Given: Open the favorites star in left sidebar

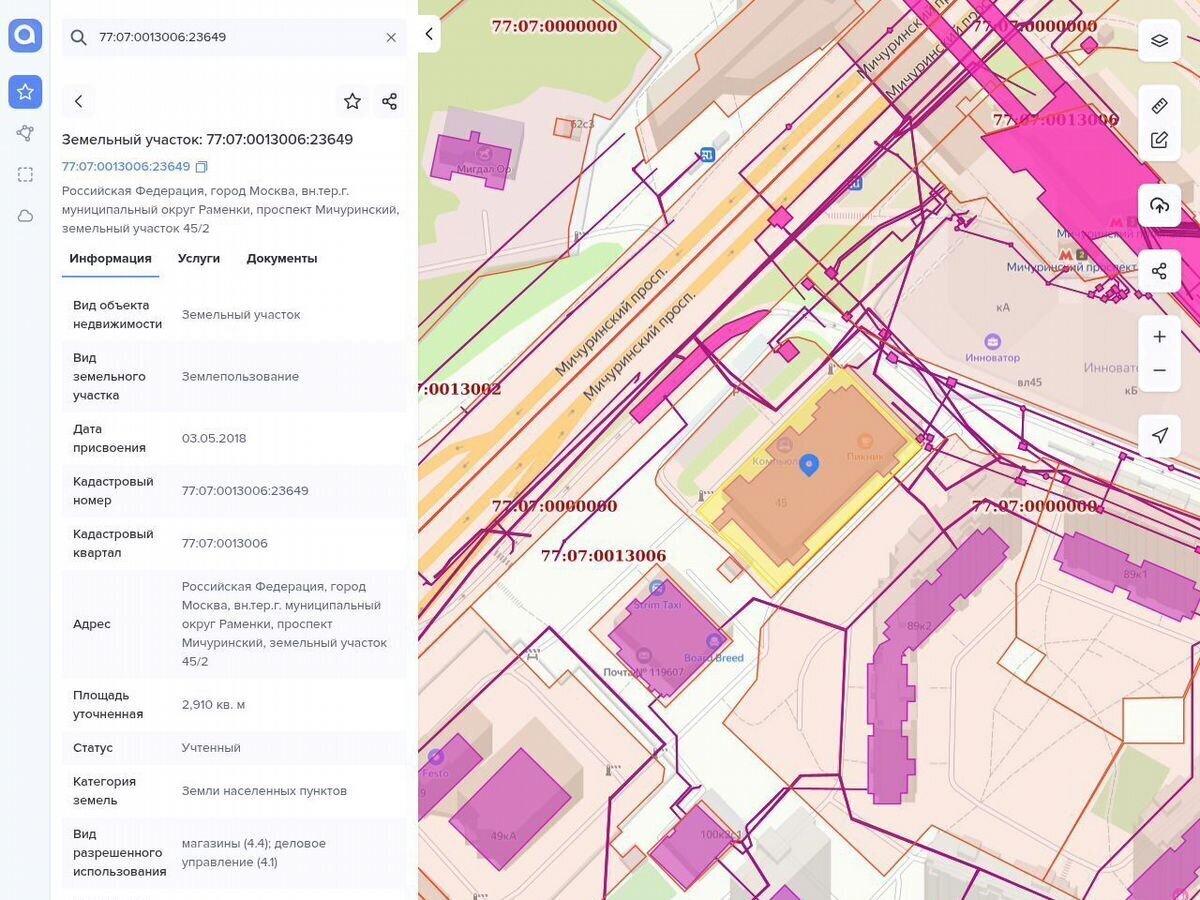Looking at the screenshot, I should click(x=25, y=92).
